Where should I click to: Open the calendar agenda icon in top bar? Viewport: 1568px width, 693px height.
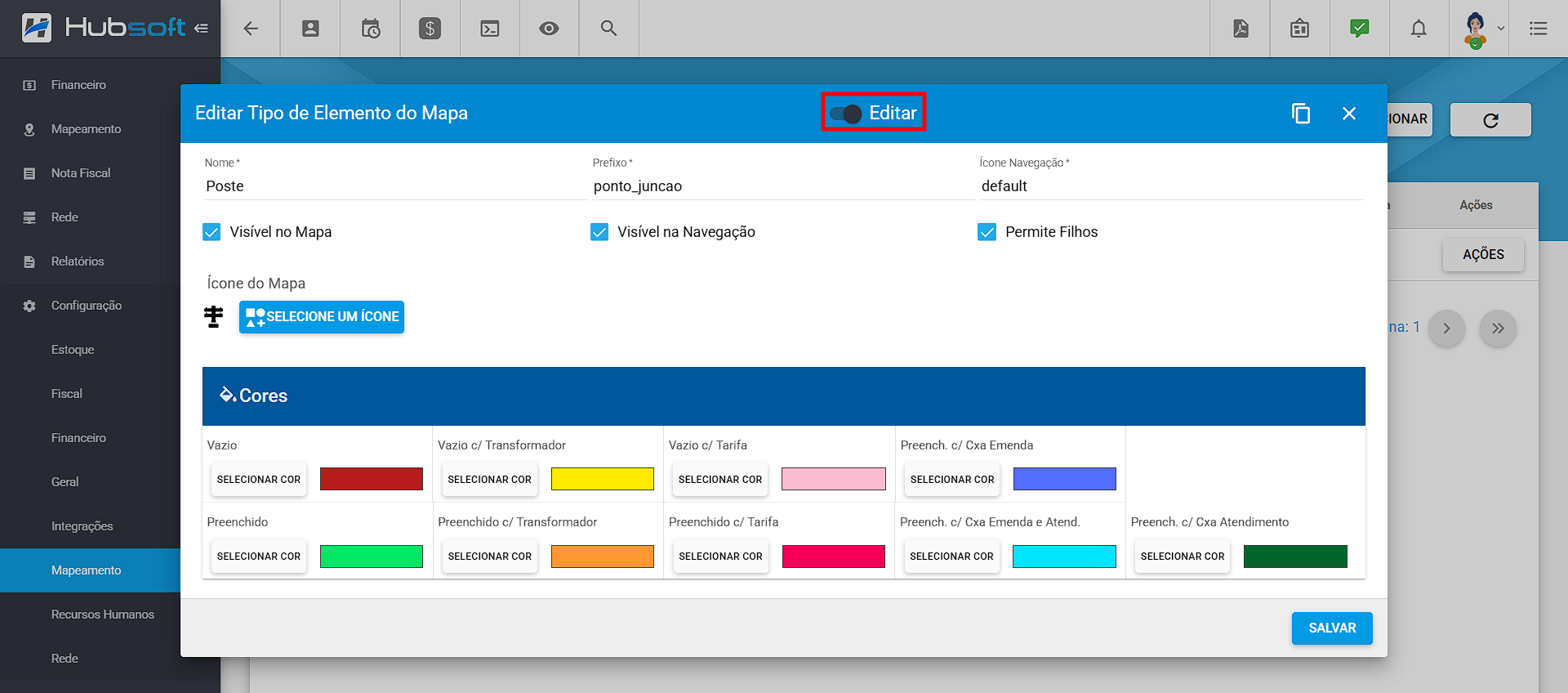coord(1299,29)
